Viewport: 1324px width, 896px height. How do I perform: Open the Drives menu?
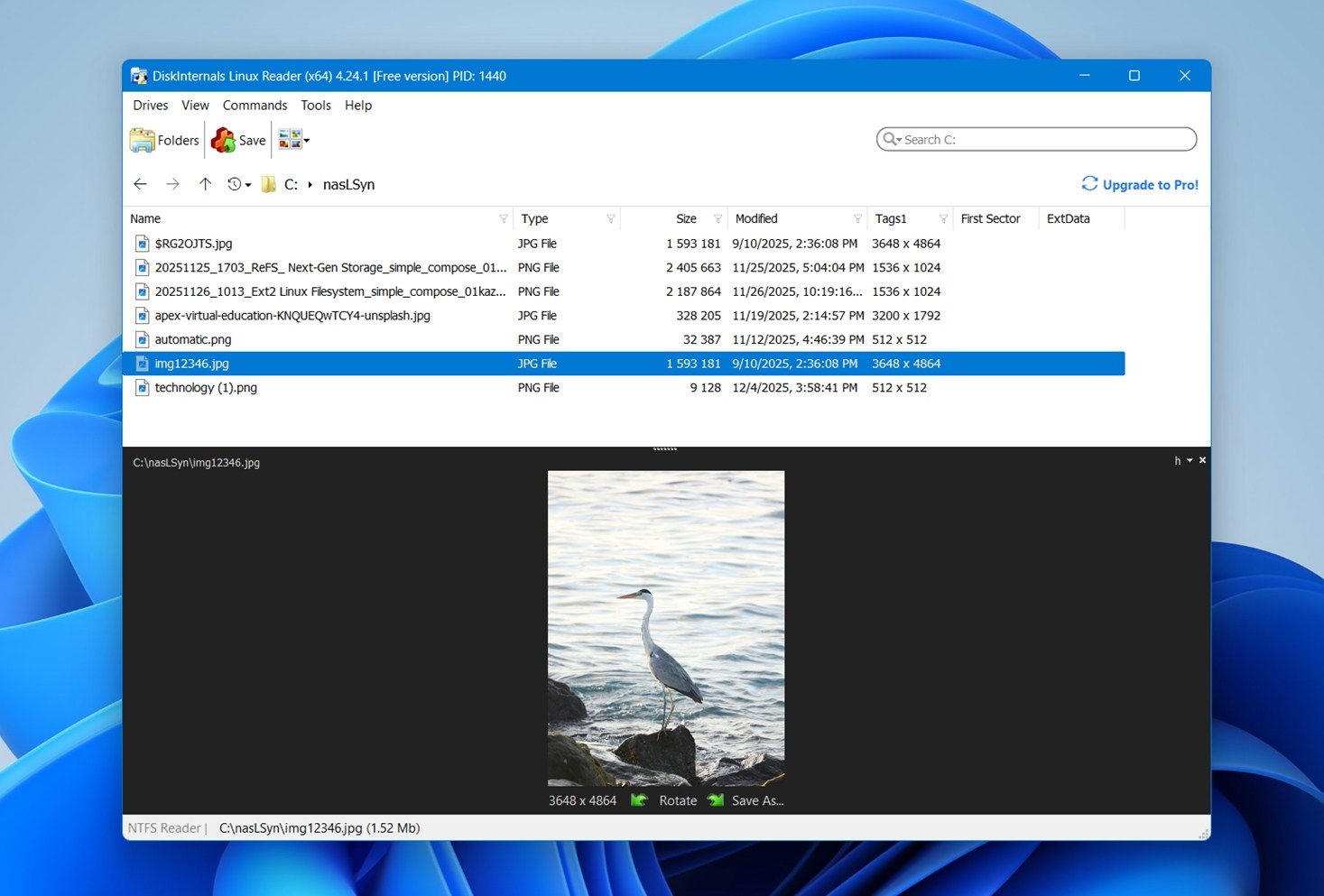click(x=150, y=105)
